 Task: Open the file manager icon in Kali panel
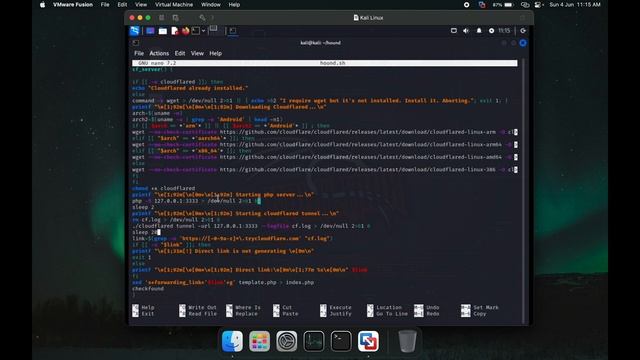coord(163,31)
